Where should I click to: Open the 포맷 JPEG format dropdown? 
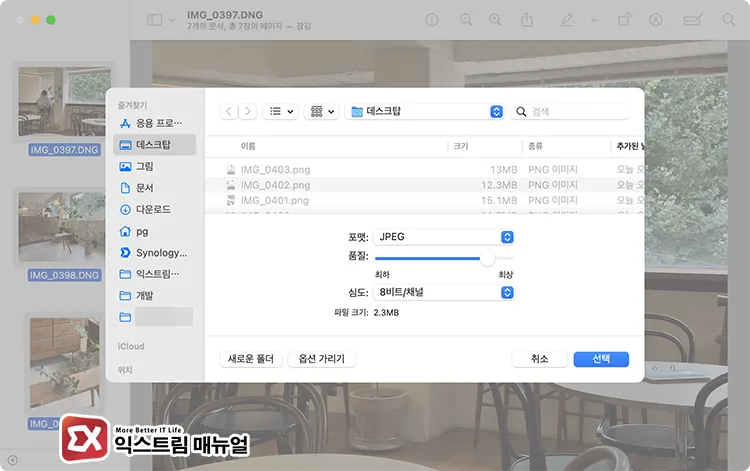[x=444, y=237]
